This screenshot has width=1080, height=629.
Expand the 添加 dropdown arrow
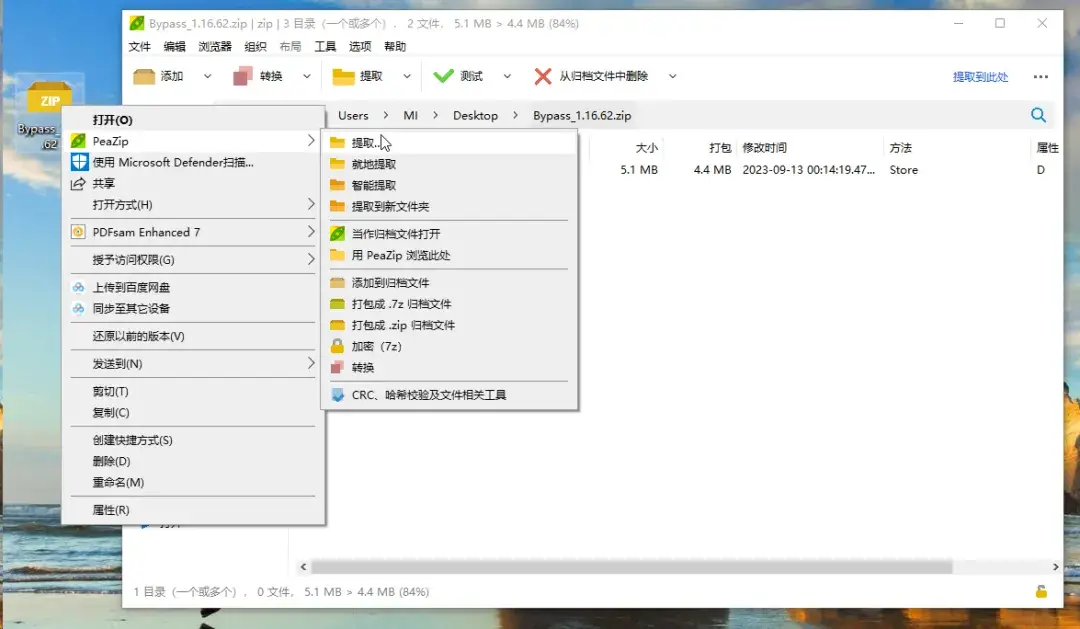pos(207,76)
